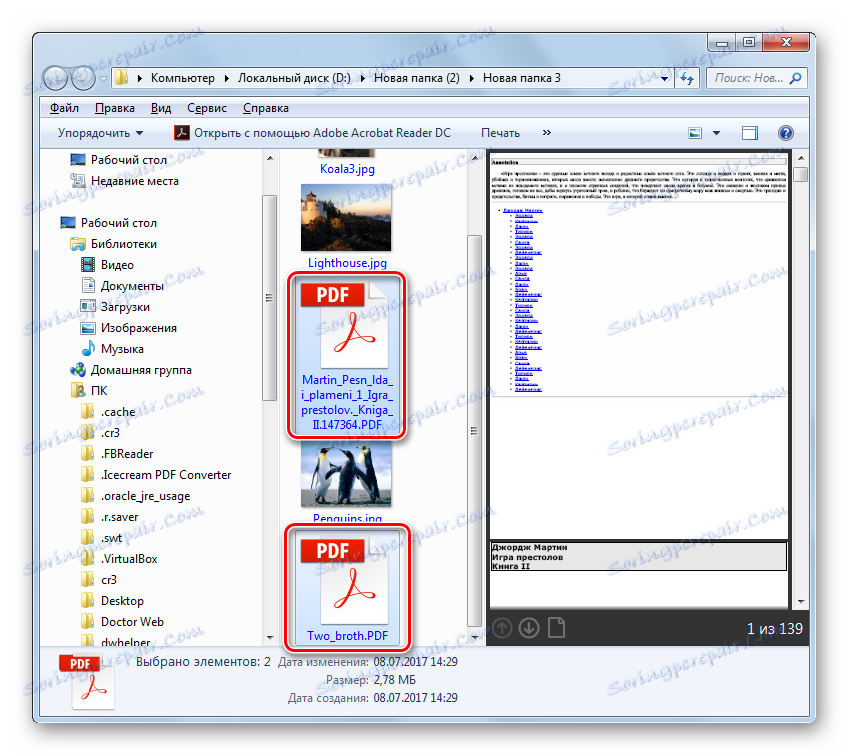
Task: Select the .VirtualBox folder
Action: click(129, 559)
